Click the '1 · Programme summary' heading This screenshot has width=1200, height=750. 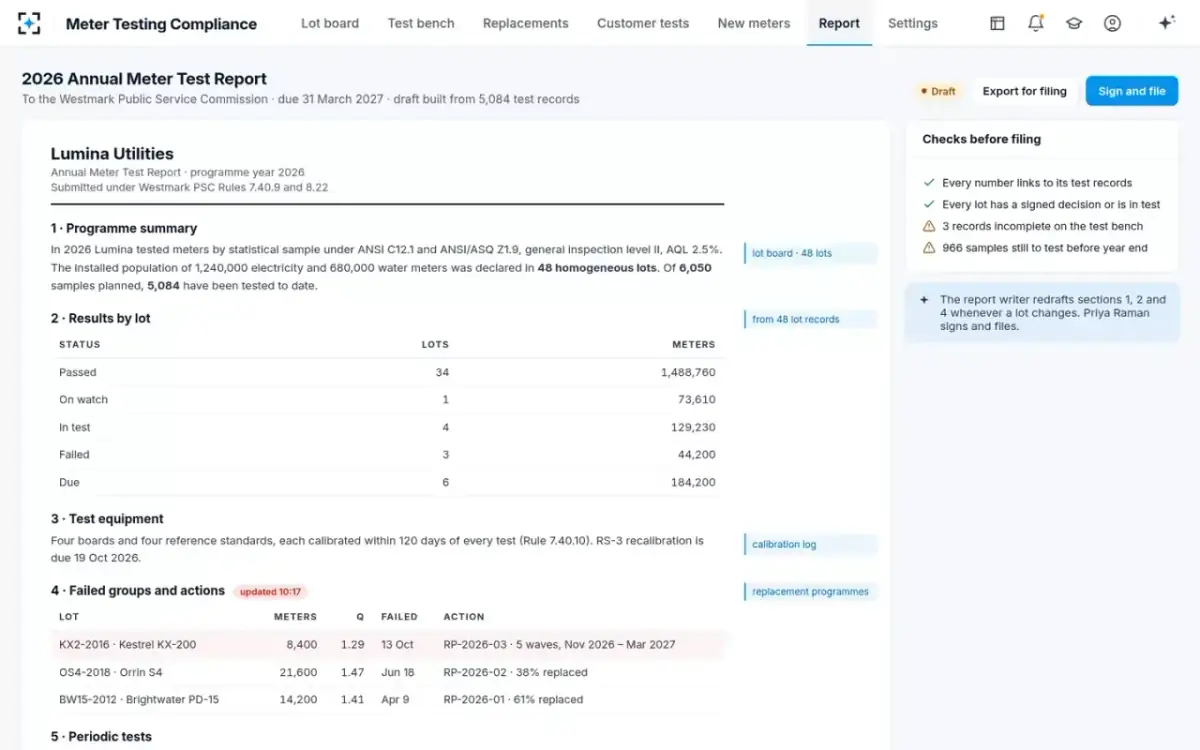[x=124, y=228]
